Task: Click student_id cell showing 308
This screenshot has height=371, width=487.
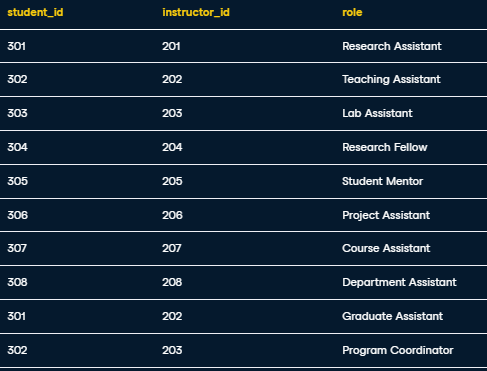Action: pos(17,282)
